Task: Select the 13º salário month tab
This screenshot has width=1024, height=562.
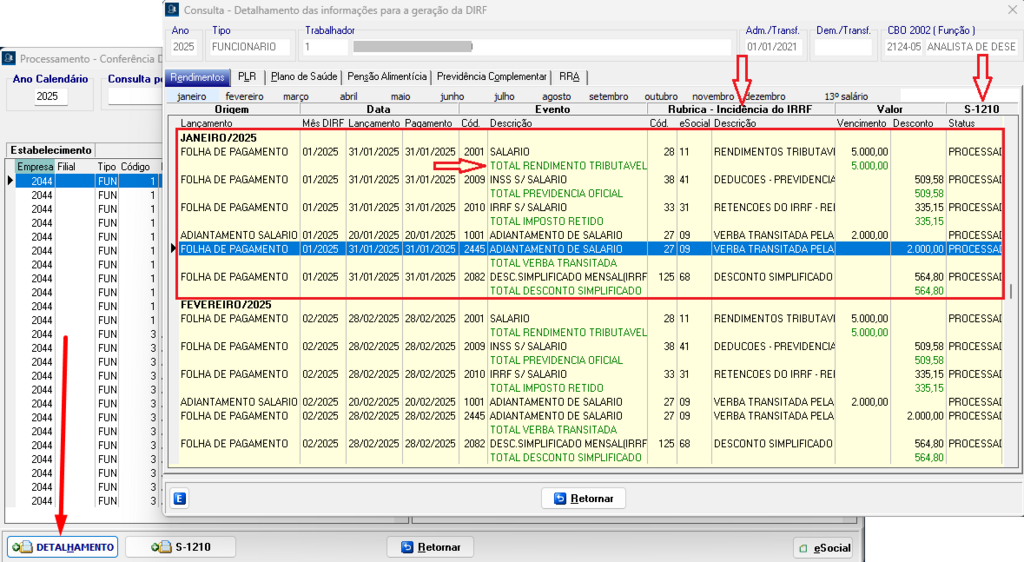Action: point(845,96)
